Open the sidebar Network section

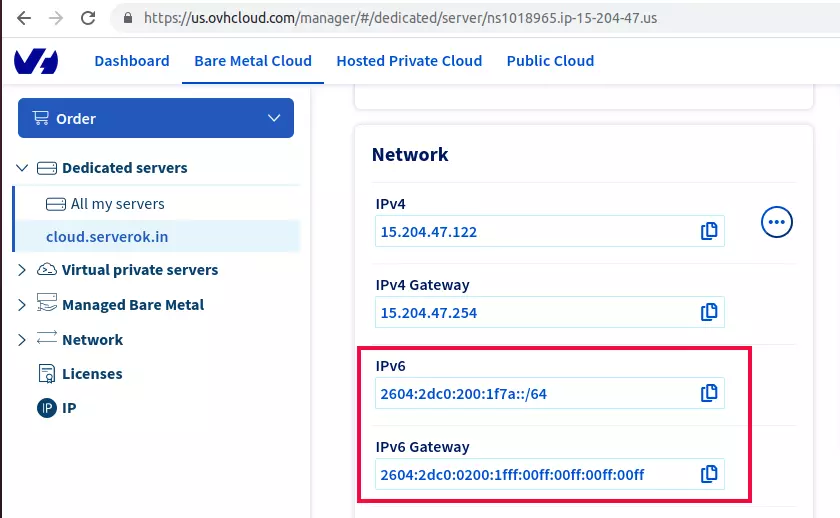pos(92,340)
